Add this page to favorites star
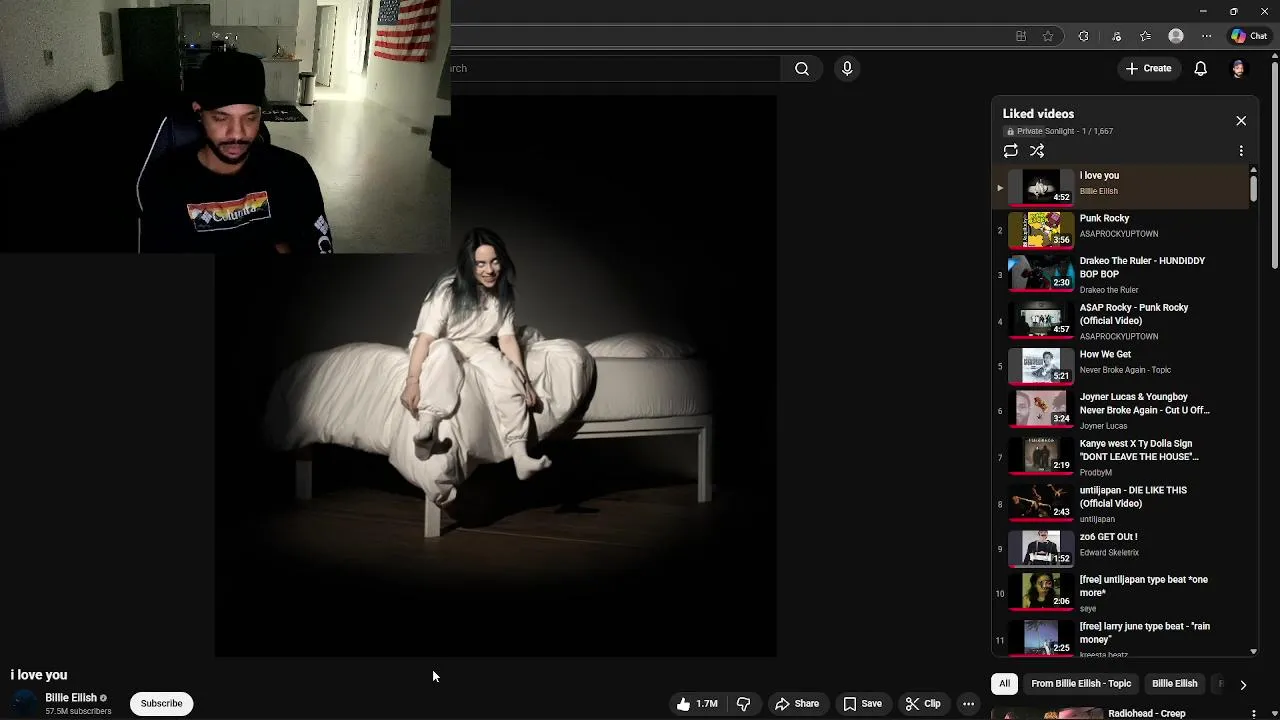The height and width of the screenshot is (720, 1280). (x=1048, y=36)
